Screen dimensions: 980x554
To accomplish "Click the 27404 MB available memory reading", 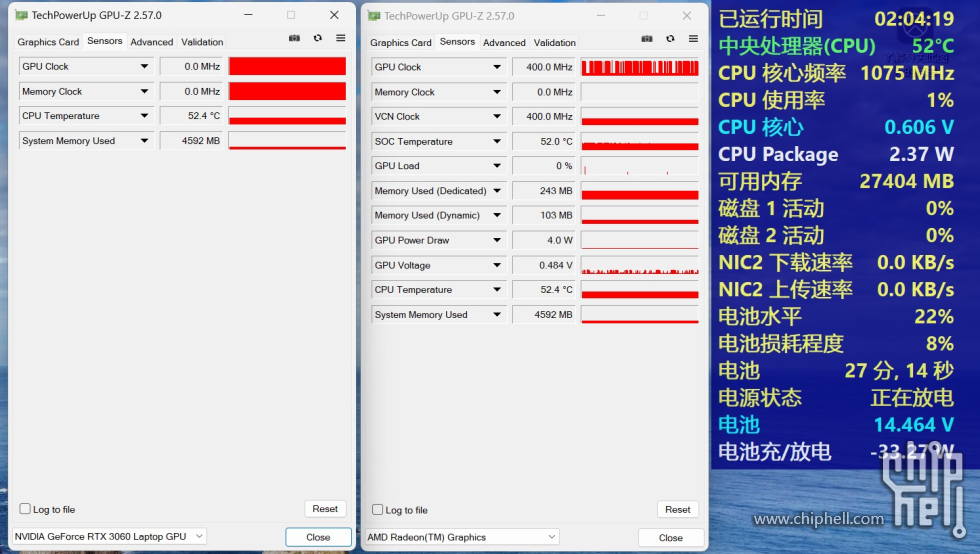I will coord(906,181).
